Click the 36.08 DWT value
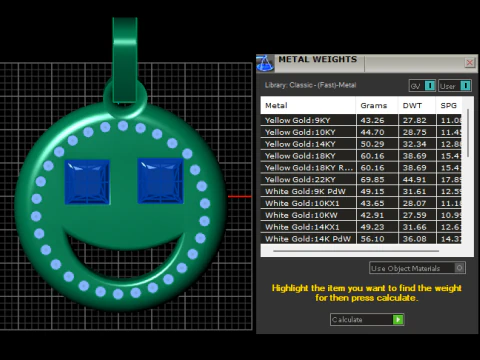The width and height of the screenshot is (480, 360). point(414,239)
